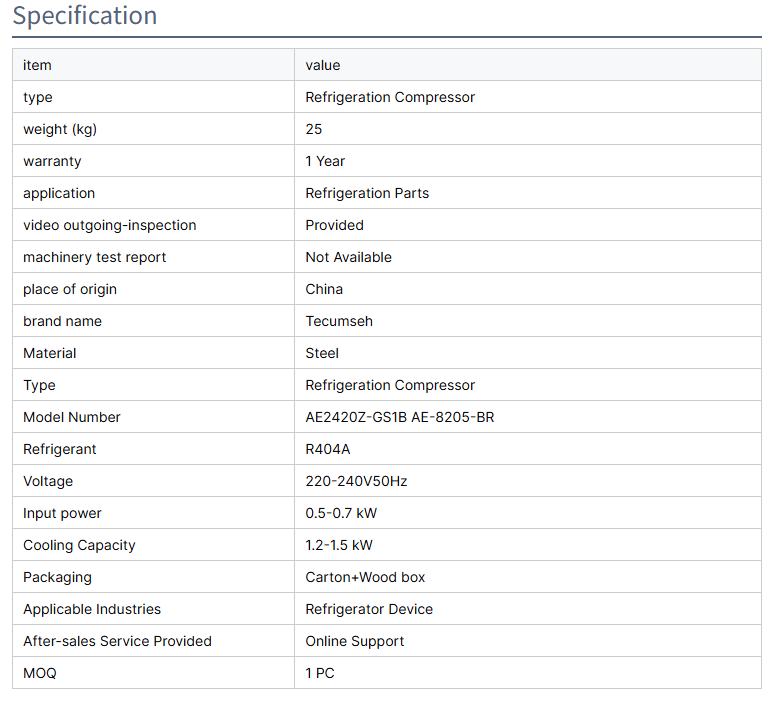
Task: Click the 'video outgoing-inspection' row label
Action: [x=110, y=225]
